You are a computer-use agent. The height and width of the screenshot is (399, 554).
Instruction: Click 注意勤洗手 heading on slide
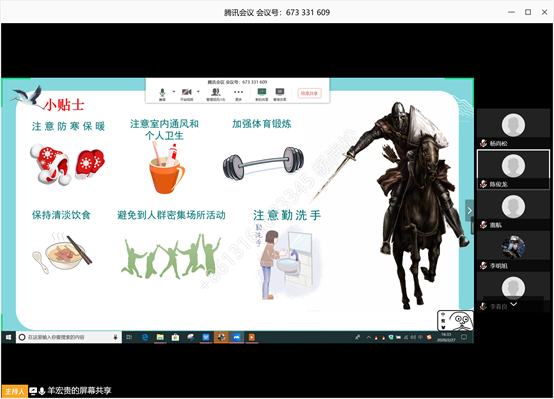click(287, 215)
